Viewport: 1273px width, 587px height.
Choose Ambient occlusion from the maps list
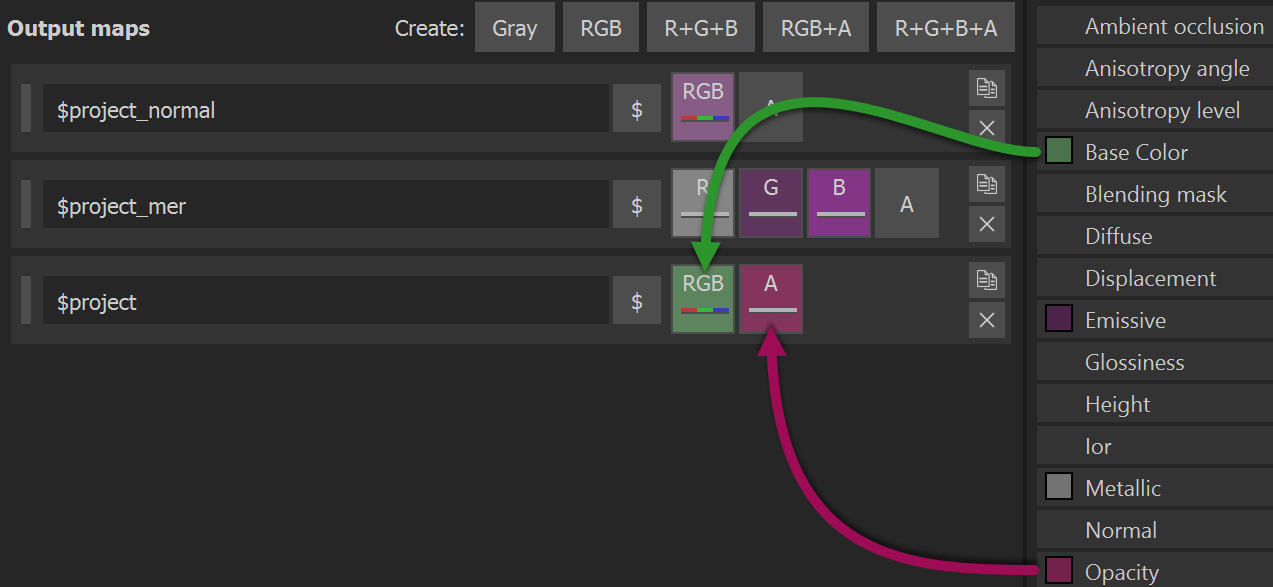1174,27
